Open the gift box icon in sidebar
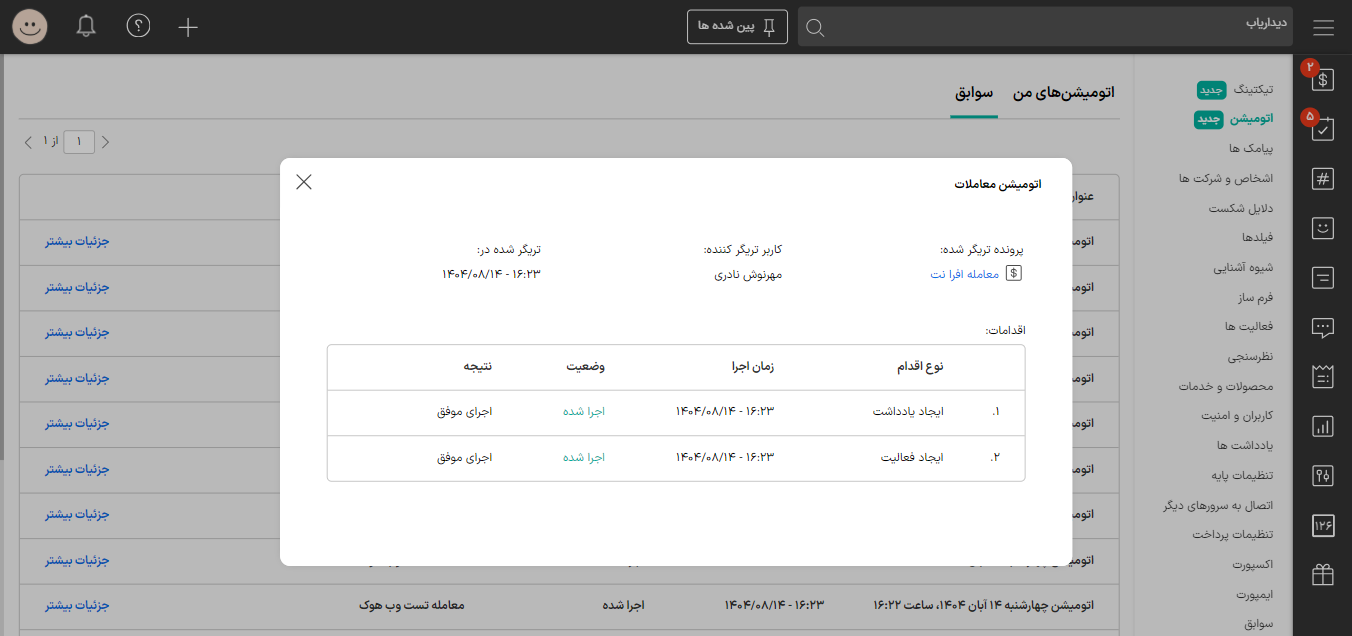1352x636 pixels. (x=1323, y=575)
